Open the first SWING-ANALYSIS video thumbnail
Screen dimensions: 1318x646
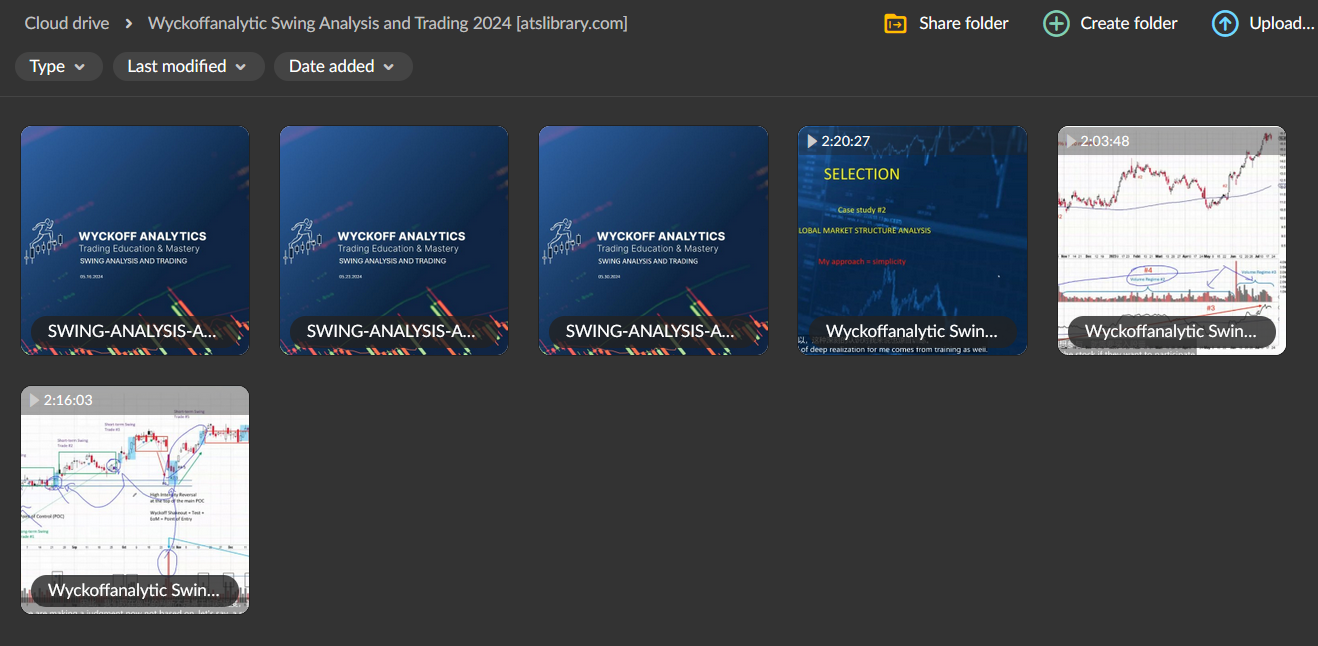click(x=135, y=240)
